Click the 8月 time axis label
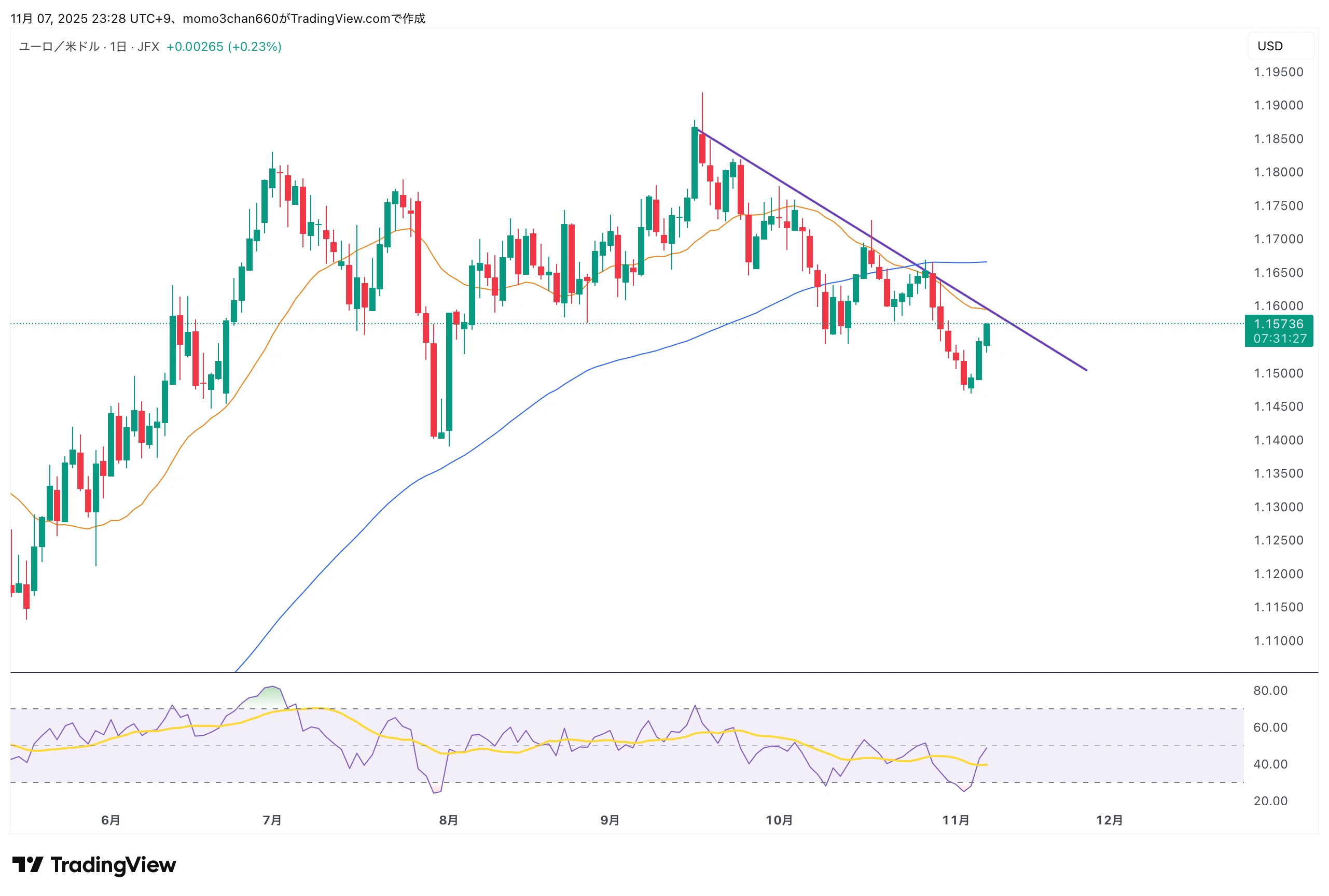This screenshot has height=896, width=1329. [449, 820]
